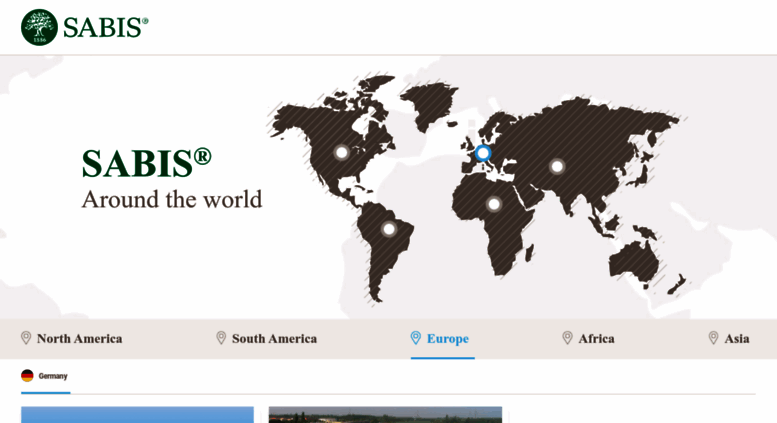Choose the Germany country tab

[45, 376]
